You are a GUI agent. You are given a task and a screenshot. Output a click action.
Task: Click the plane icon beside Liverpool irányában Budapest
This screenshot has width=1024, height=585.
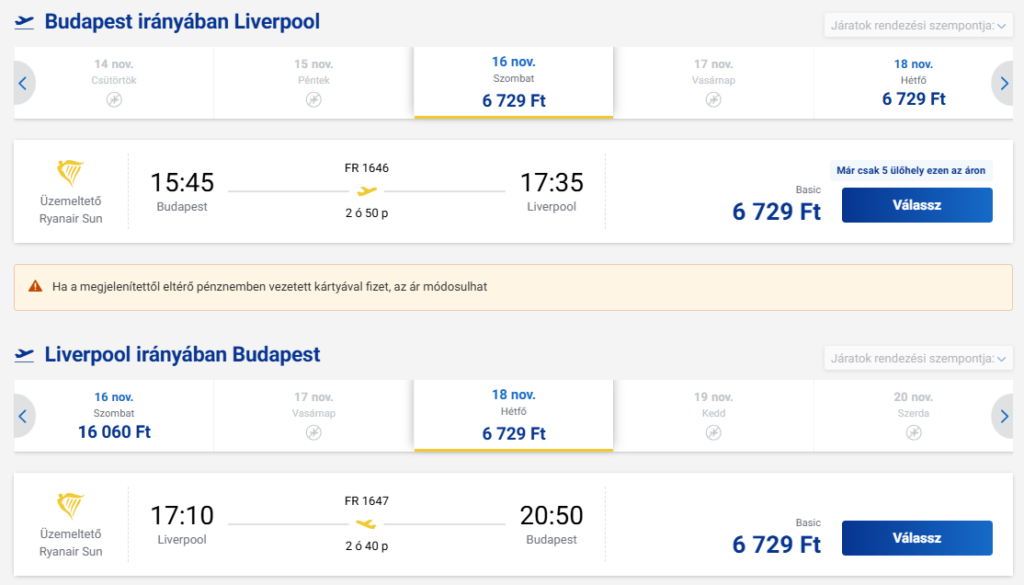point(24,355)
